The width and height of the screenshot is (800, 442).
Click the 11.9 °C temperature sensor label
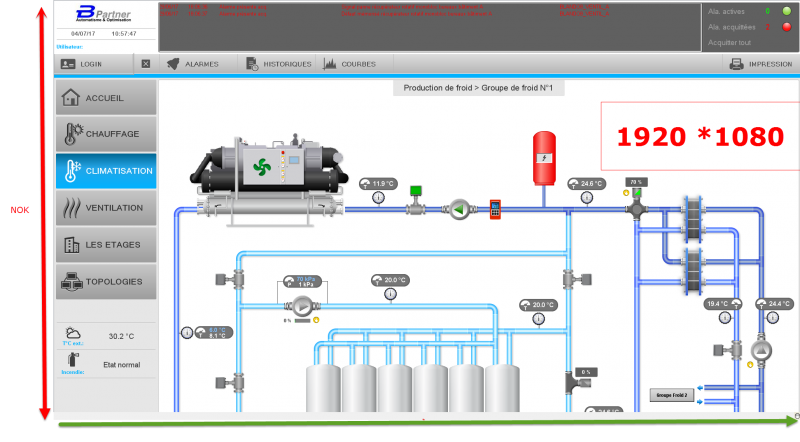[379, 184]
